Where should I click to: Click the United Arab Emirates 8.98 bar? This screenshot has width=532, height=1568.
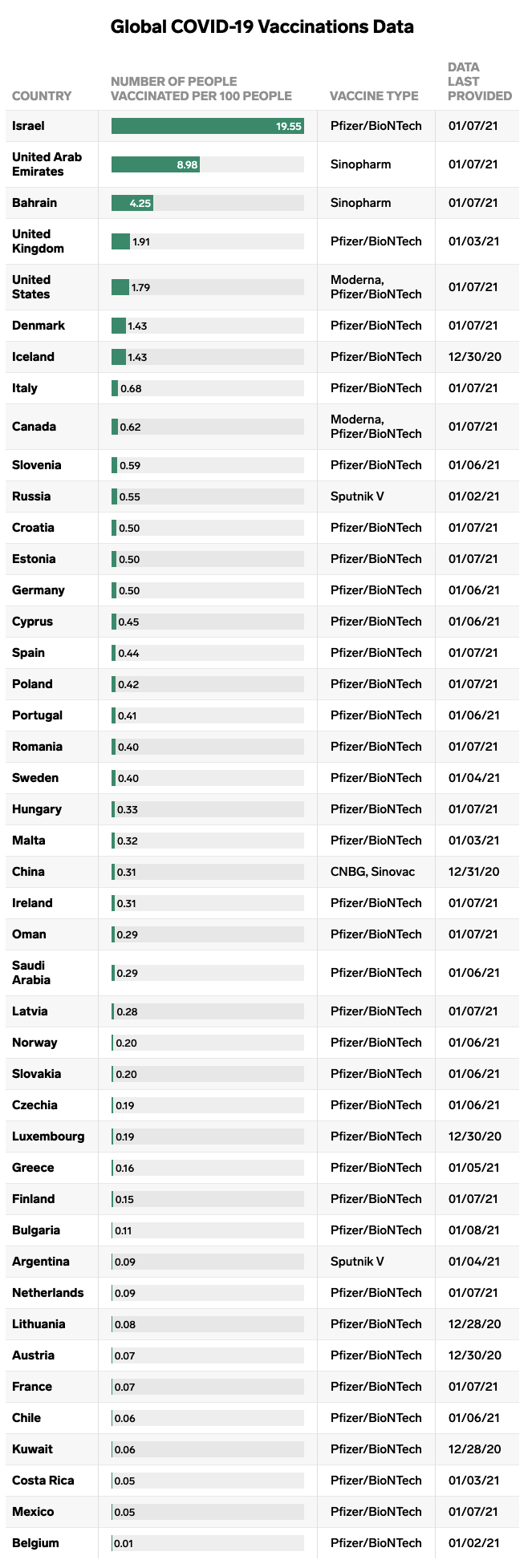[156, 164]
